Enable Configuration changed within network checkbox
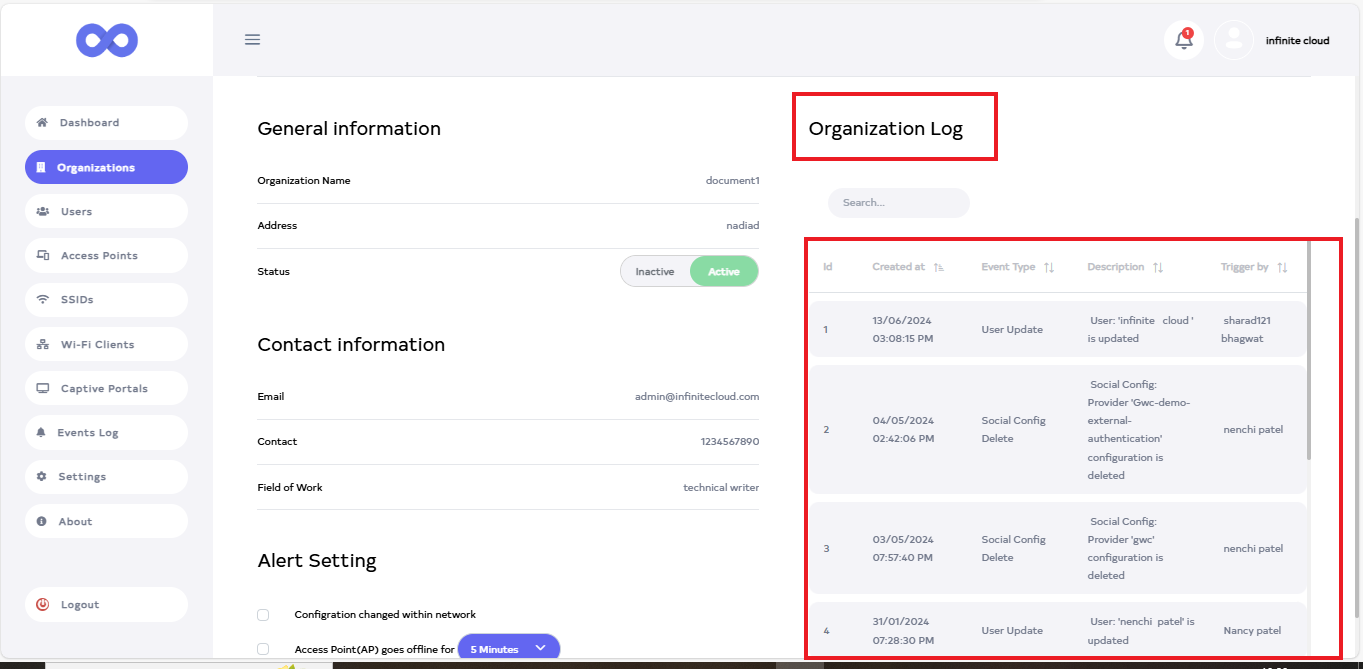The height and width of the screenshot is (669, 1363). click(x=263, y=614)
